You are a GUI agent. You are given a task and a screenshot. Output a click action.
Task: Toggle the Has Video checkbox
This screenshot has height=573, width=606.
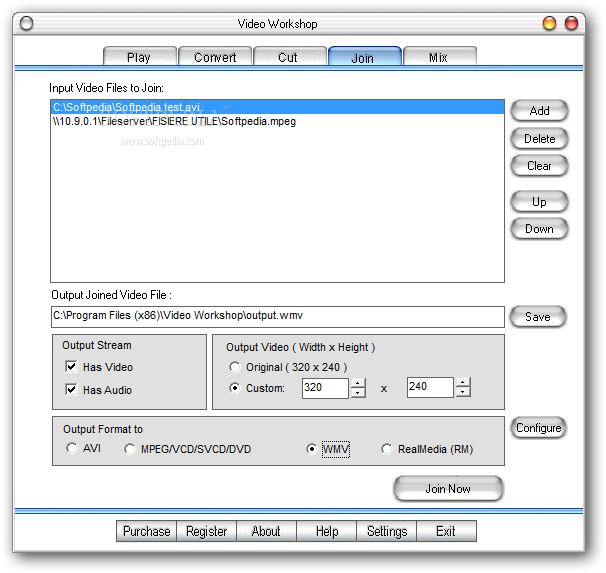click(71, 366)
